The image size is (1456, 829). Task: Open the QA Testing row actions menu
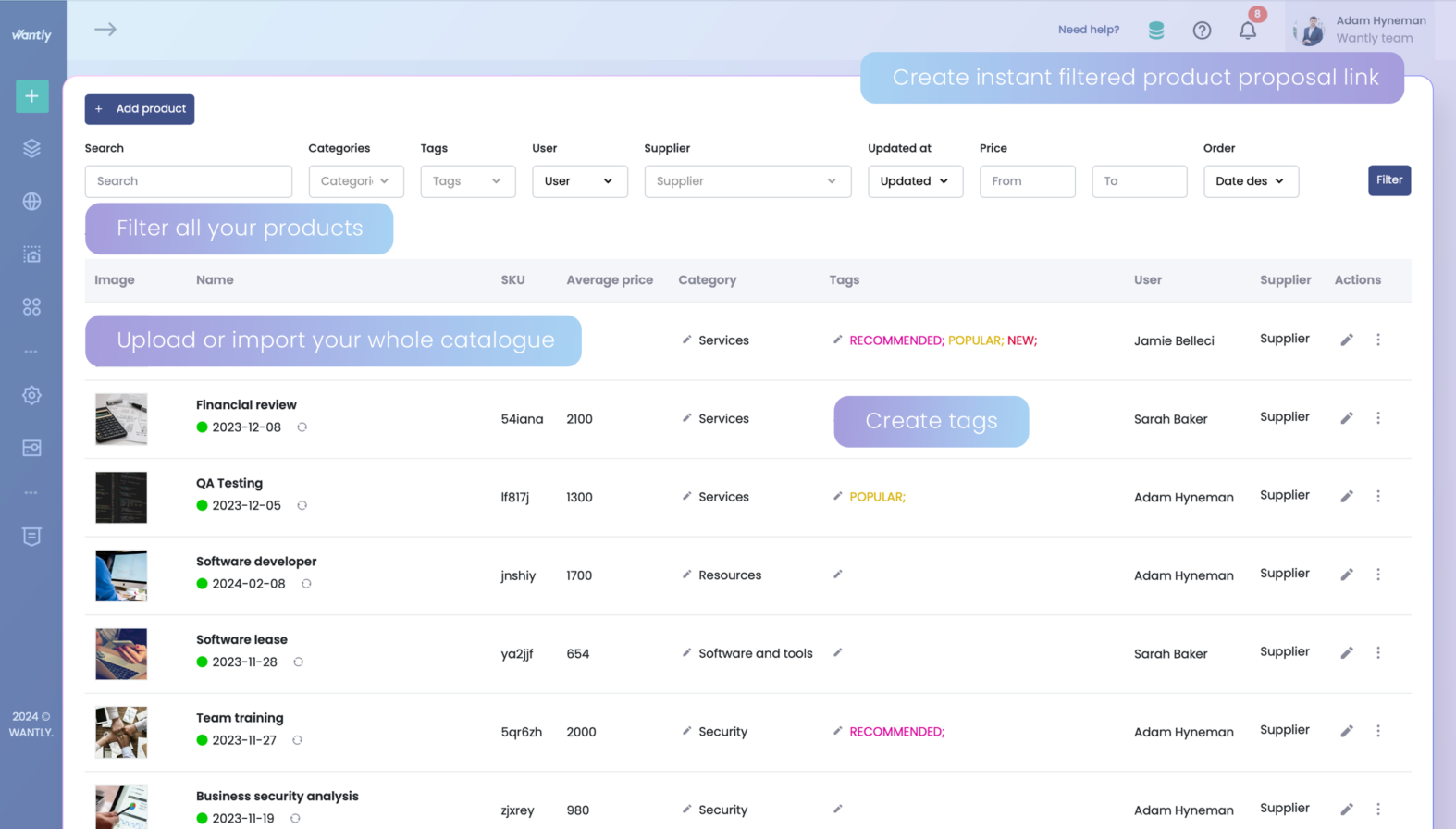[x=1378, y=497]
